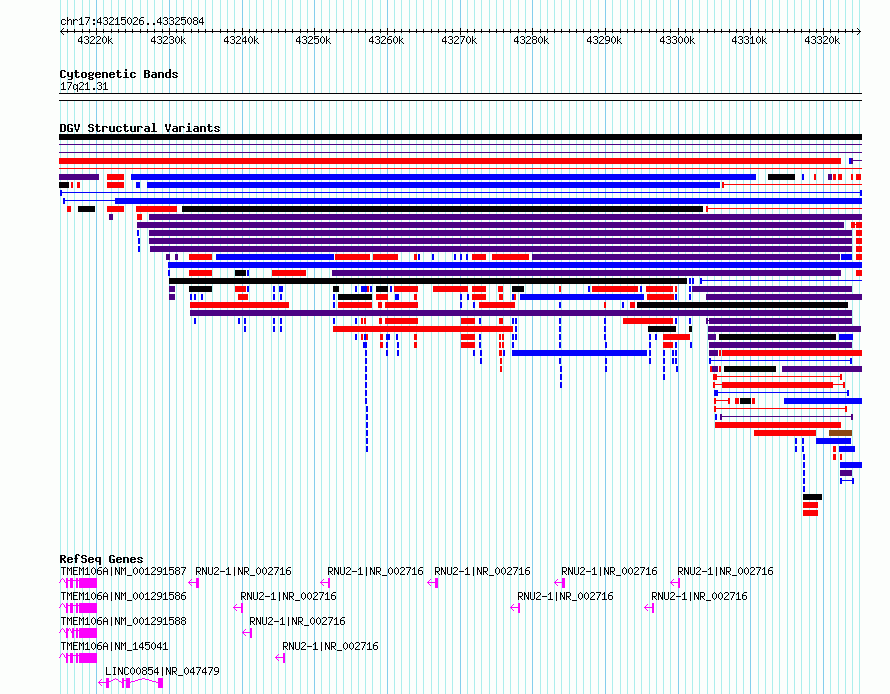The width and height of the screenshot is (890, 694).
Task: Select gene label TMEM106A|NM_001291587
Action: pyautogui.click(x=123, y=571)
